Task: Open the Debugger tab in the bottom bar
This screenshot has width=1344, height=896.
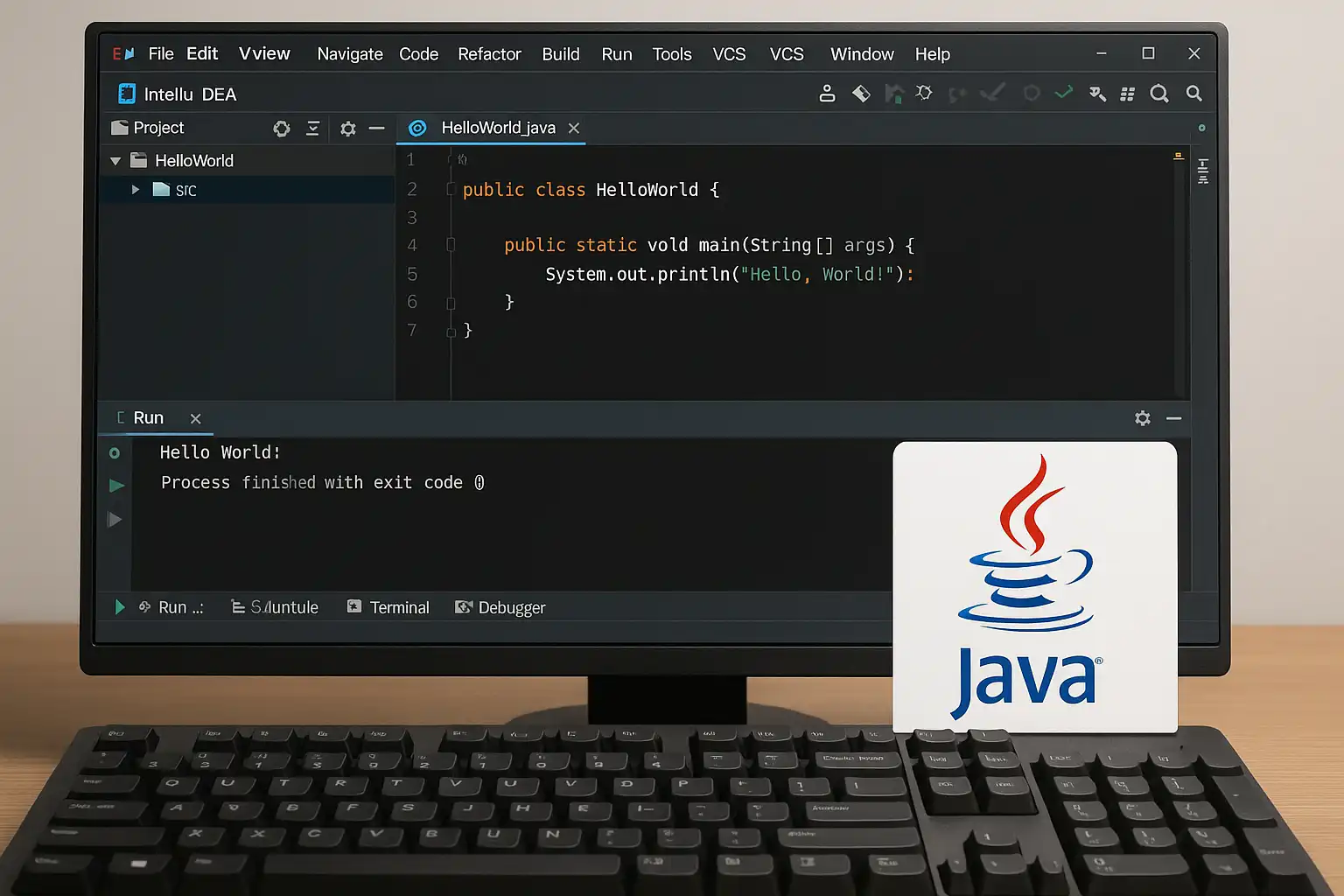Action: (x=500, y=607)
